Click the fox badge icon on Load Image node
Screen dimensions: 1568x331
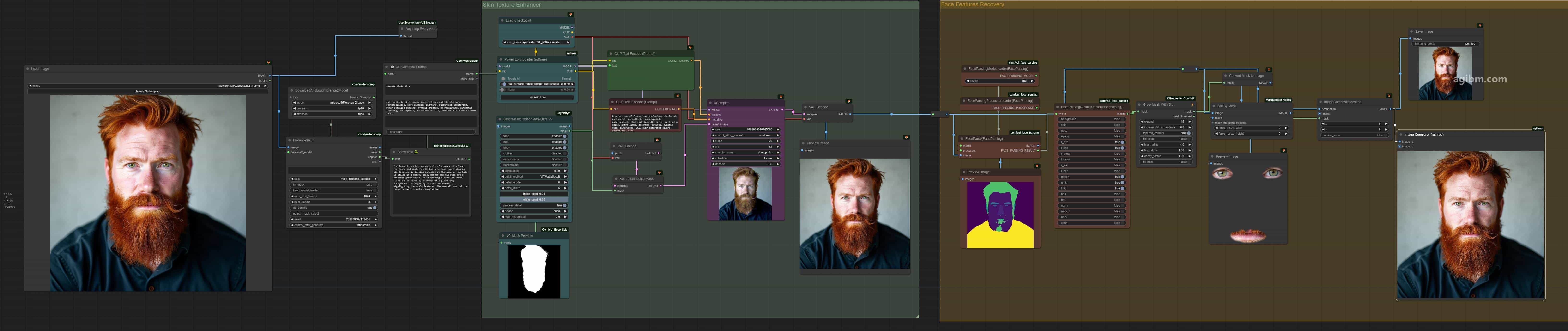pos(268,63)
